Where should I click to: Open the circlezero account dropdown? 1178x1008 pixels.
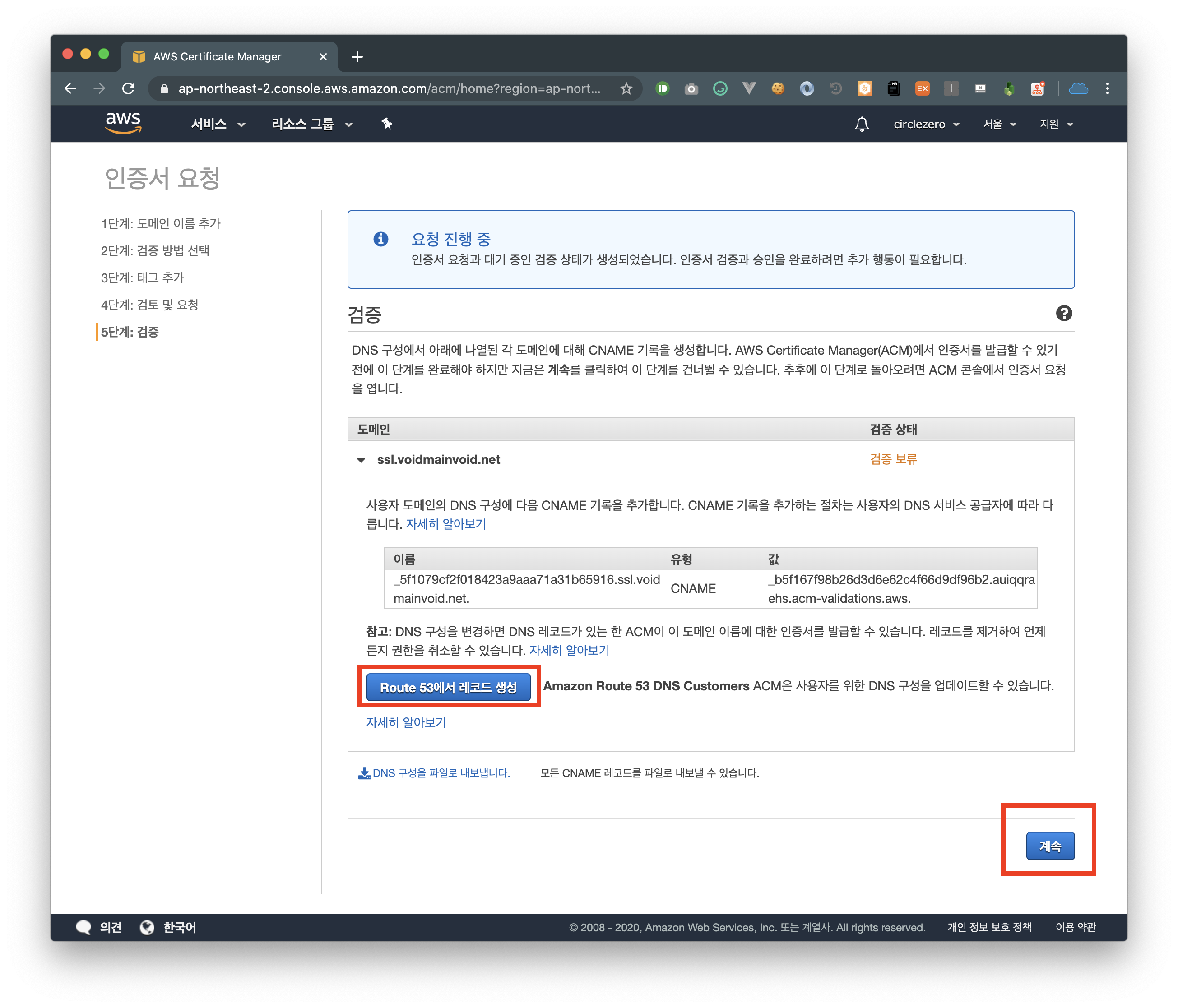[926, 124]
